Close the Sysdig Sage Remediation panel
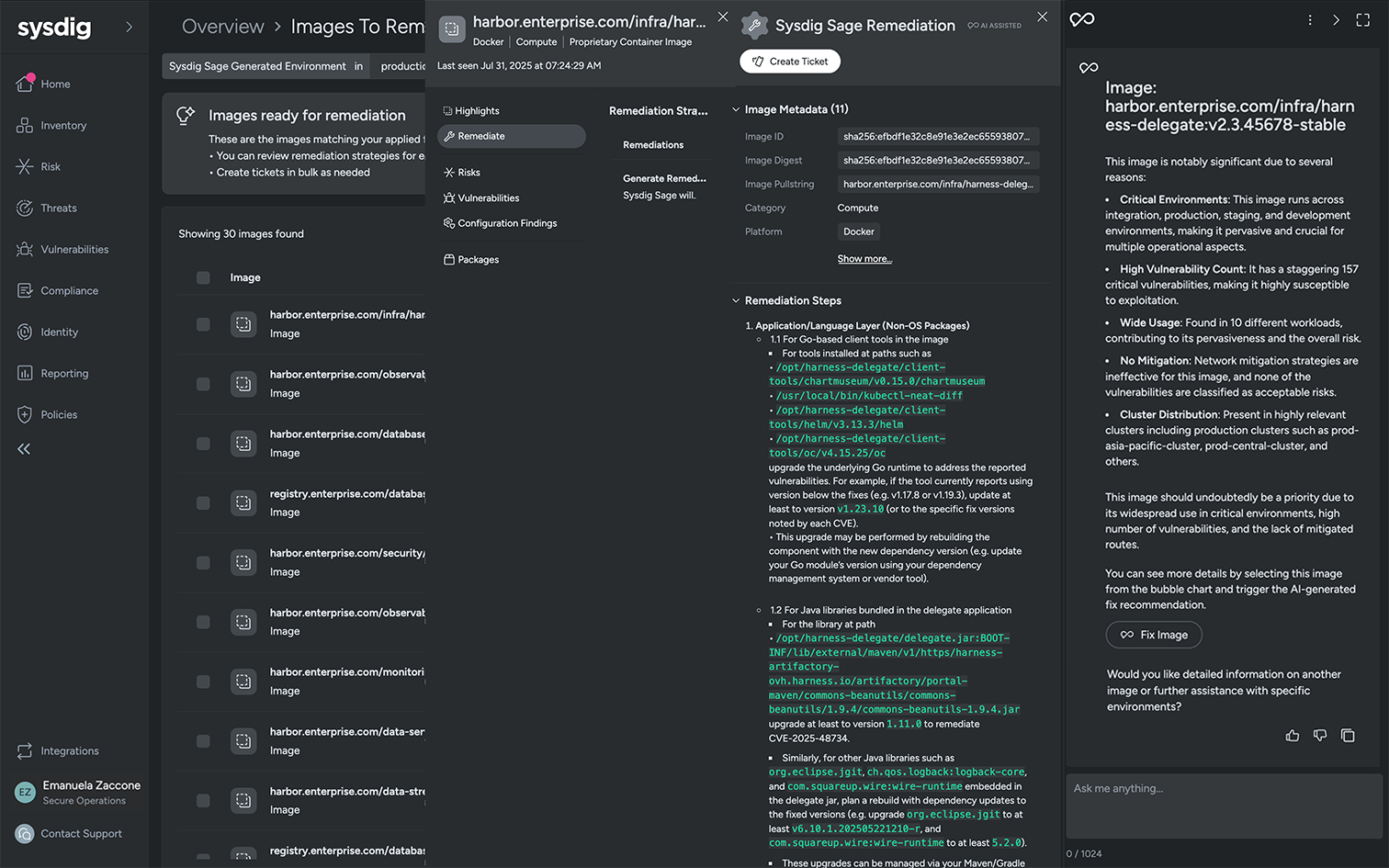 (1042, 17)
